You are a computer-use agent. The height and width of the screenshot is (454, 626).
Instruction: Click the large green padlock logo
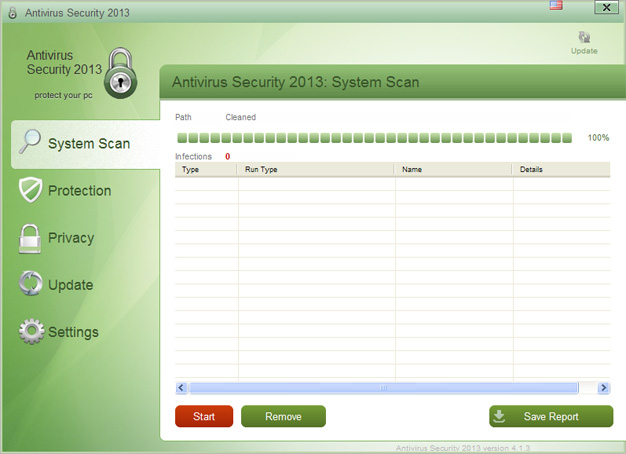coord(121,73)
